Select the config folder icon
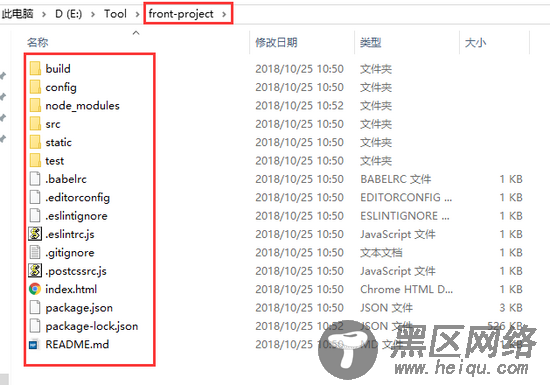The width and height of the screenshot is (550, 385). [x=35, y=87]
